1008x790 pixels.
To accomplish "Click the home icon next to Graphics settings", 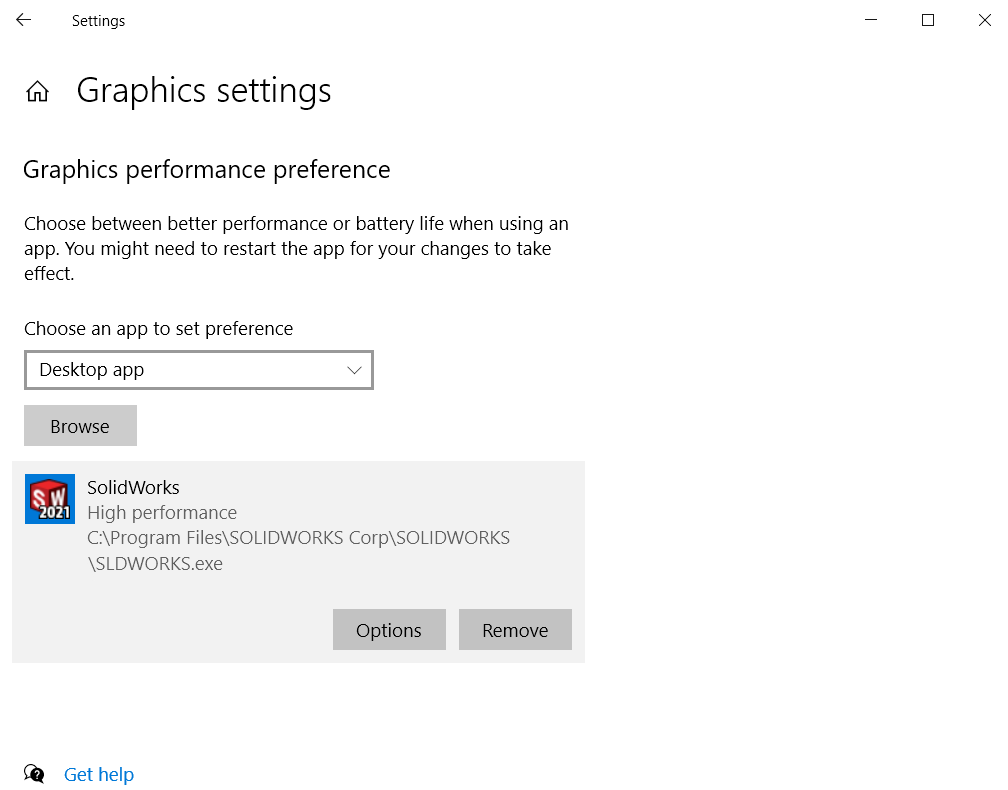I will point(37,91).
